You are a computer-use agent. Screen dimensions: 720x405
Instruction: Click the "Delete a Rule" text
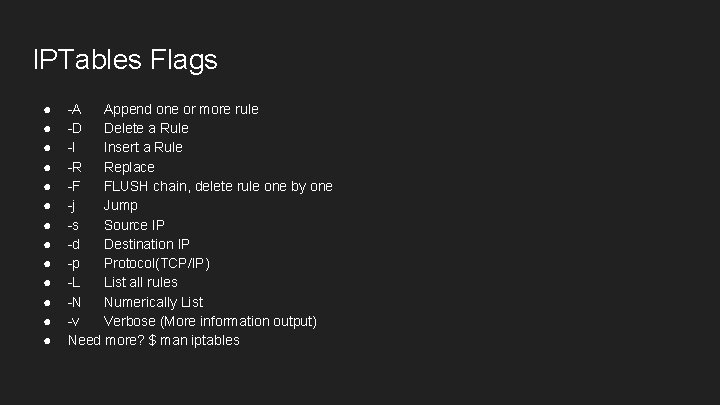(146, 128)
